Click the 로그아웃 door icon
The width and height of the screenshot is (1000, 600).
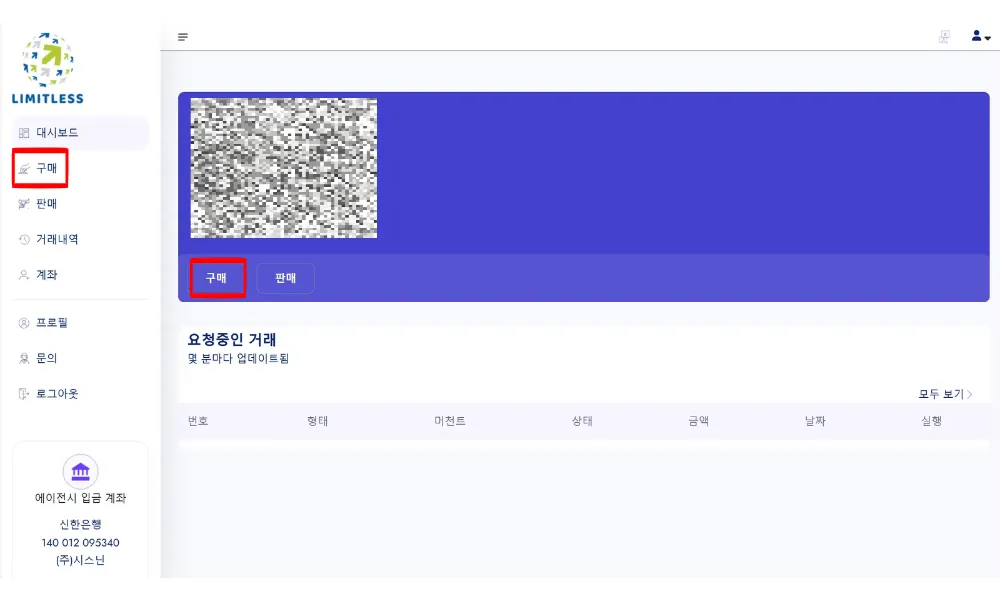click(x=24, y=394)
